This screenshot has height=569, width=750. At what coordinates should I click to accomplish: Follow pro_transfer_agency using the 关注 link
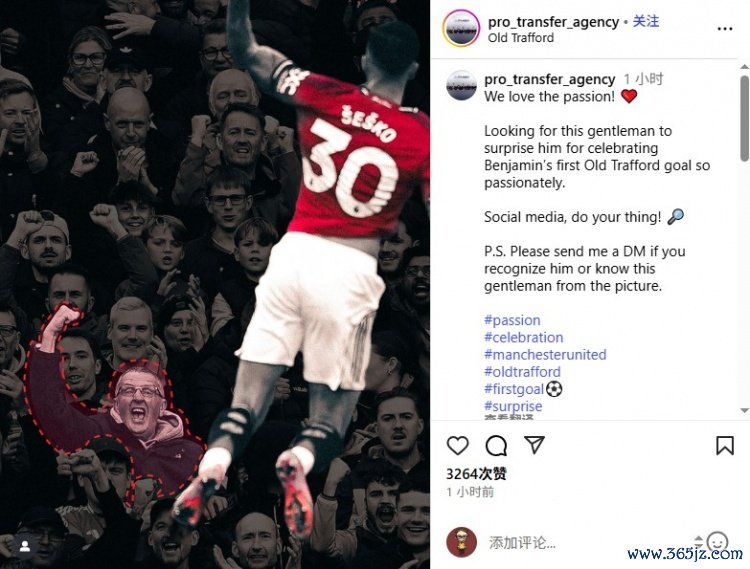646,22
